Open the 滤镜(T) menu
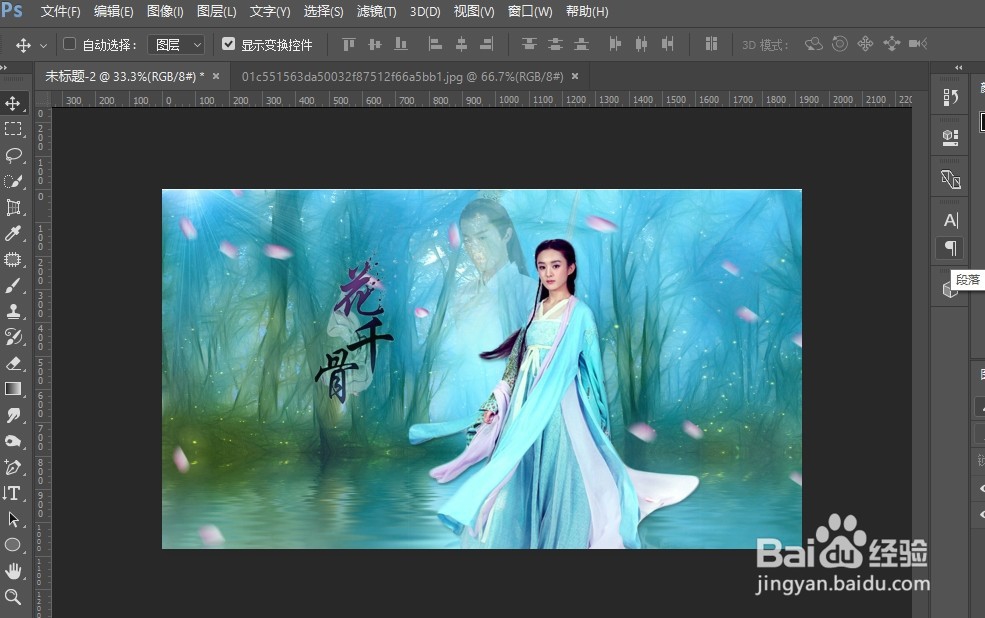This screenshot has height=618, width=985. coord(376,11)
